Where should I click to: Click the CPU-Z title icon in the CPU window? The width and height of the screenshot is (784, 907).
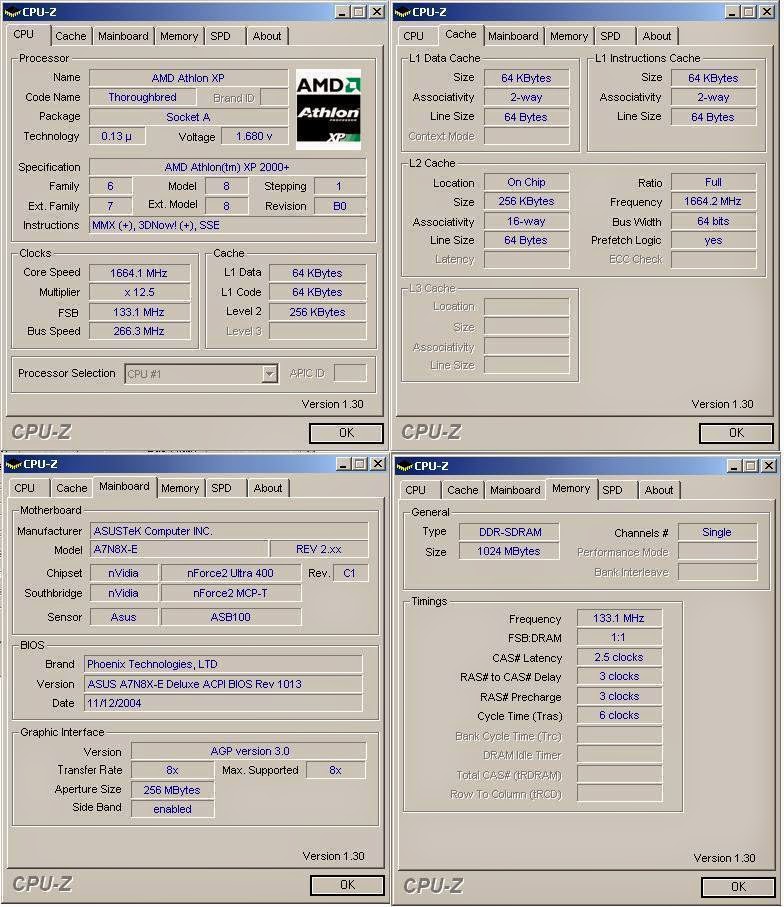[x=12, y=12]
